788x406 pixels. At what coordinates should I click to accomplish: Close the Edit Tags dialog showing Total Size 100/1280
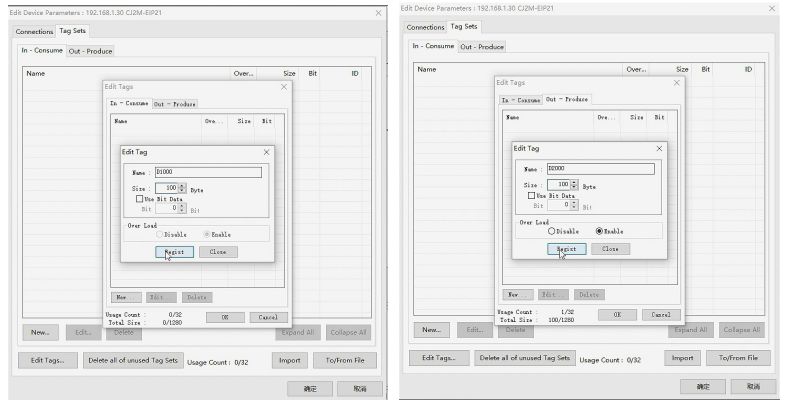pos(676,81)
